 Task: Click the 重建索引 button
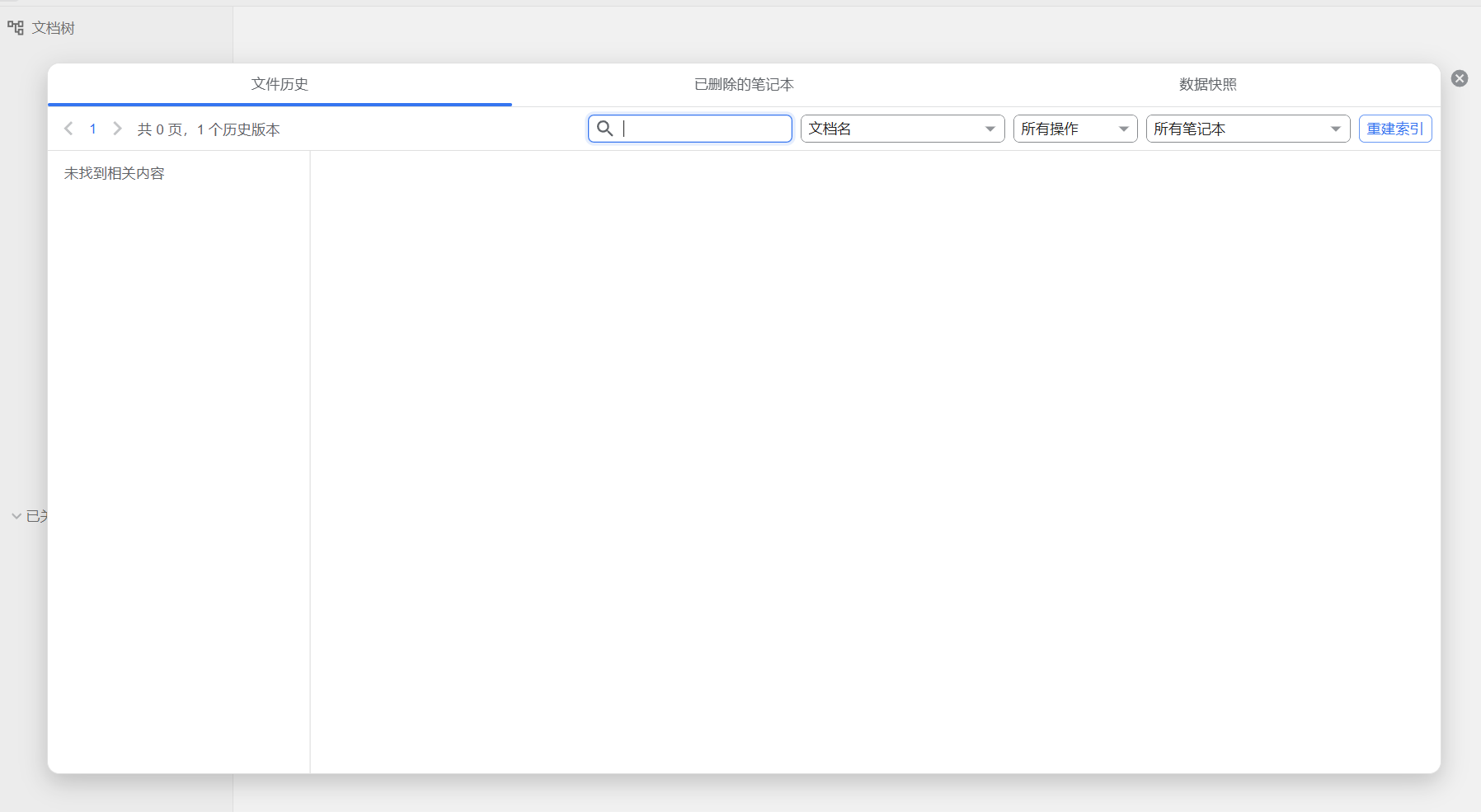(x=1394, y=129)
